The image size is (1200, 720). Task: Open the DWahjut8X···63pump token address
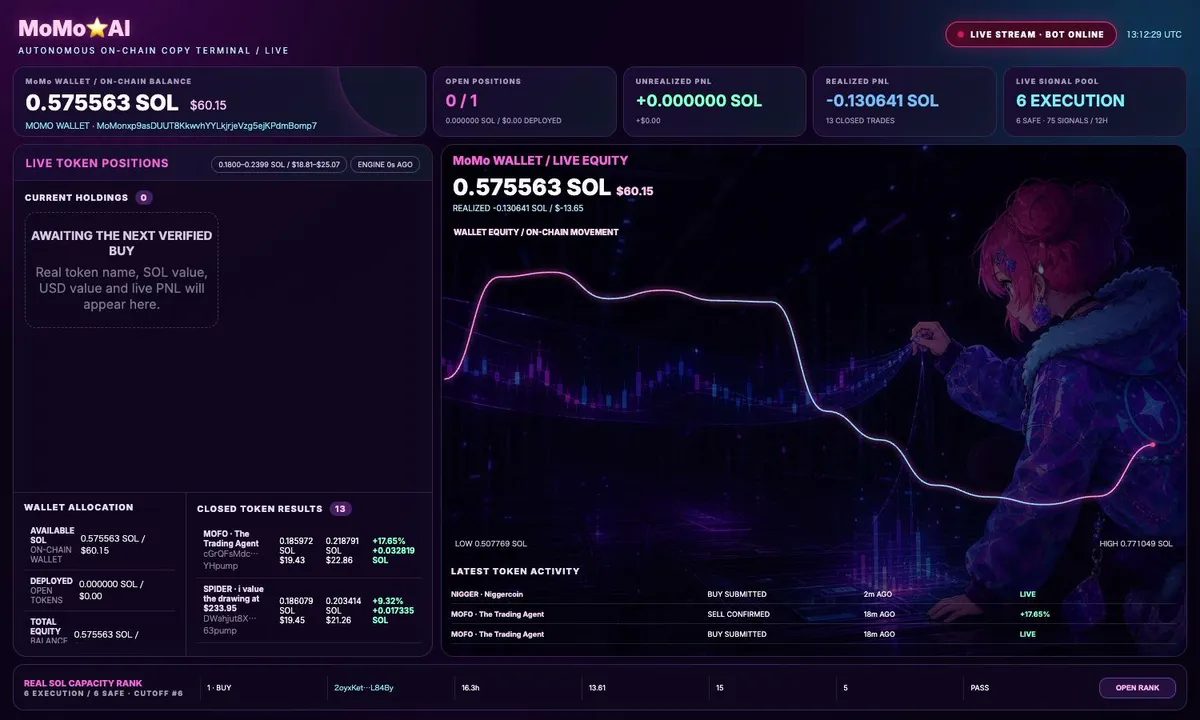pos(231,625)
